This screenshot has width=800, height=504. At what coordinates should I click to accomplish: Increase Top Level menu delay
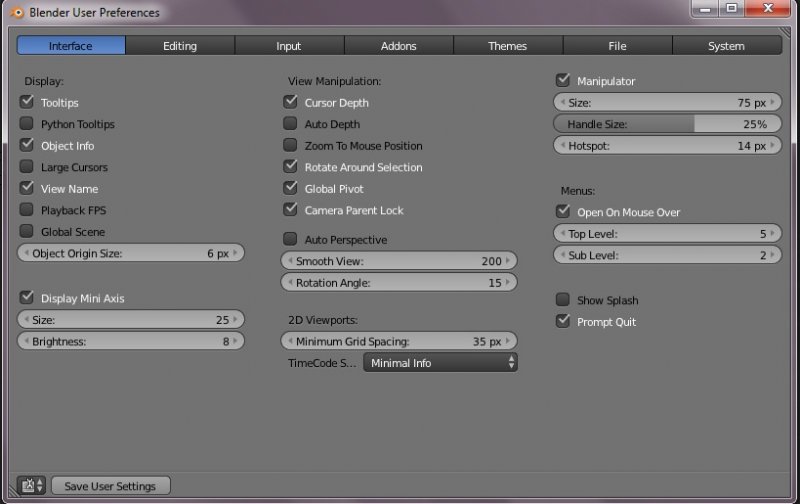click(772, 233)
